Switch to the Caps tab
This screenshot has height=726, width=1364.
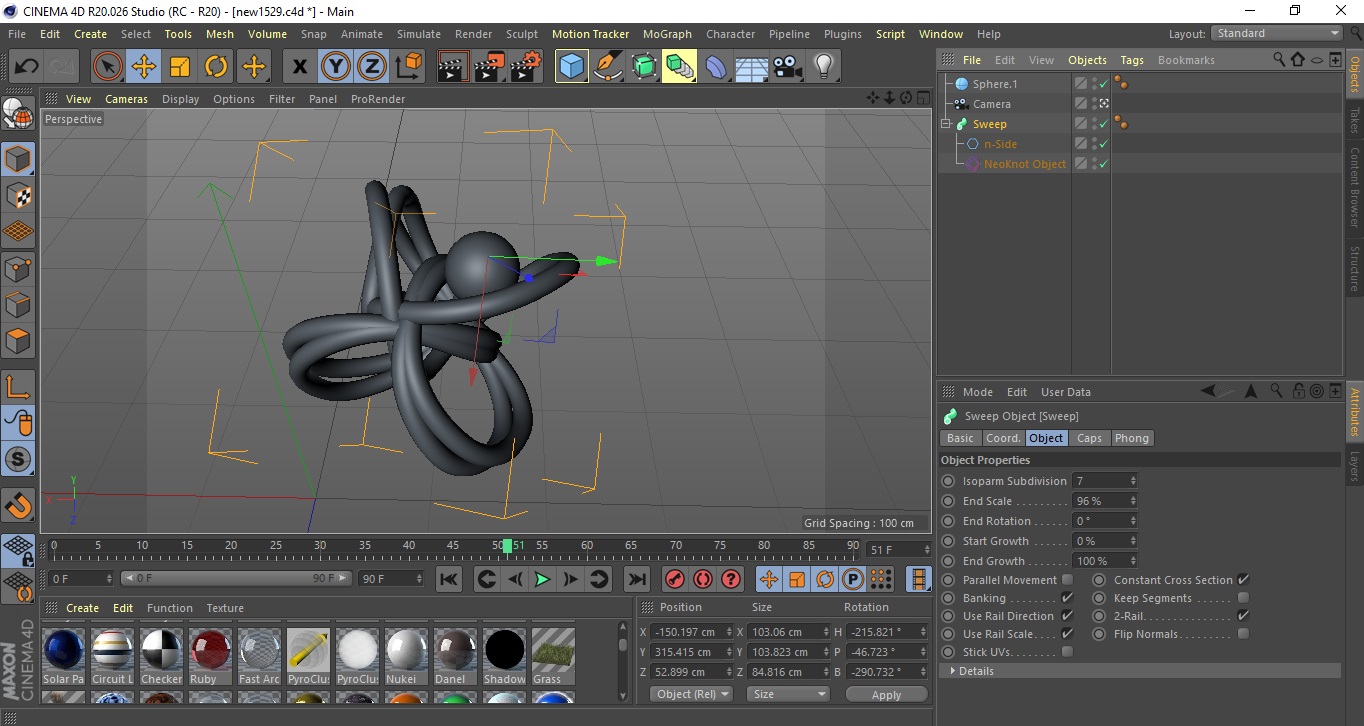coord(1089,438)
